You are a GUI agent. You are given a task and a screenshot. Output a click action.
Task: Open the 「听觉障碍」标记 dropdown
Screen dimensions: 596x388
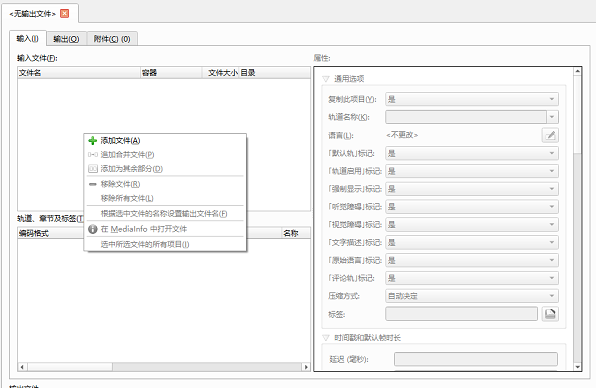(472, 207)
